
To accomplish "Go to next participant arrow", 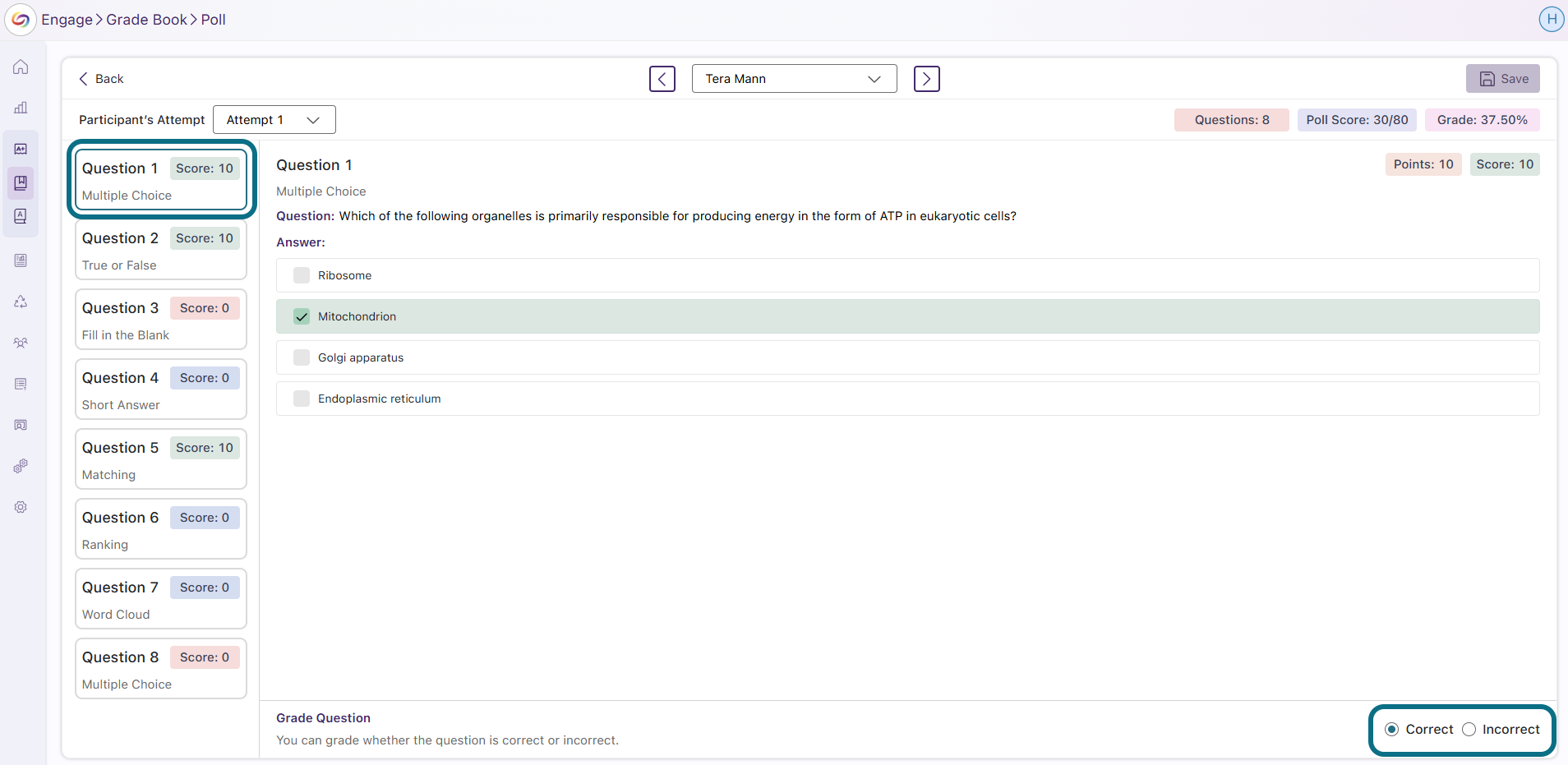I will (x=927, y=79).
